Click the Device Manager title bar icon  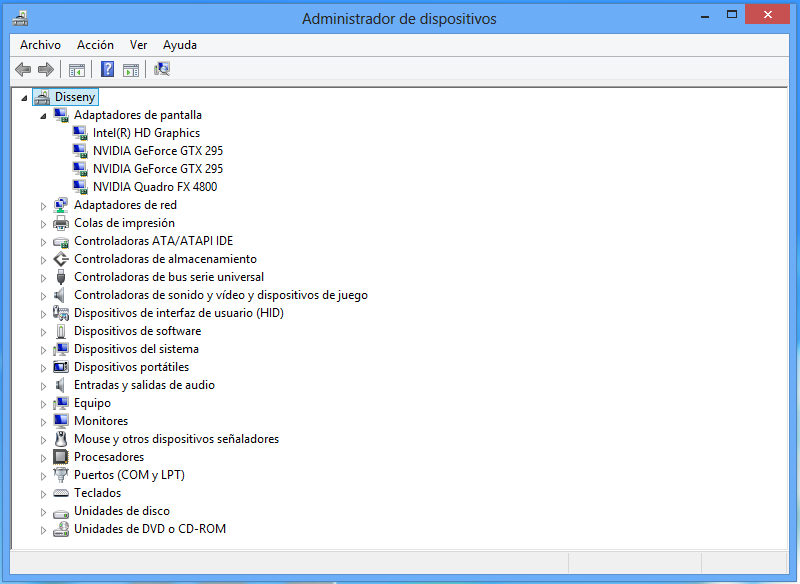pos(20,19)
